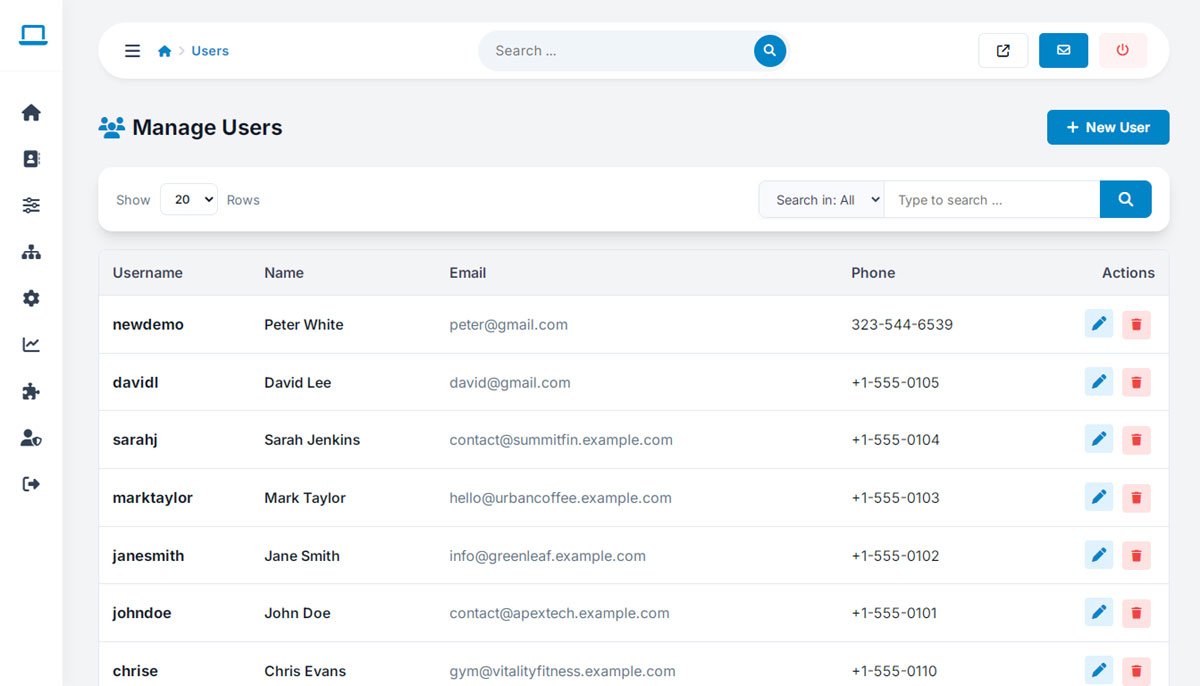Click the username newdemo
The height and width of the screenshot is (686, 1200).
(148, 325)
